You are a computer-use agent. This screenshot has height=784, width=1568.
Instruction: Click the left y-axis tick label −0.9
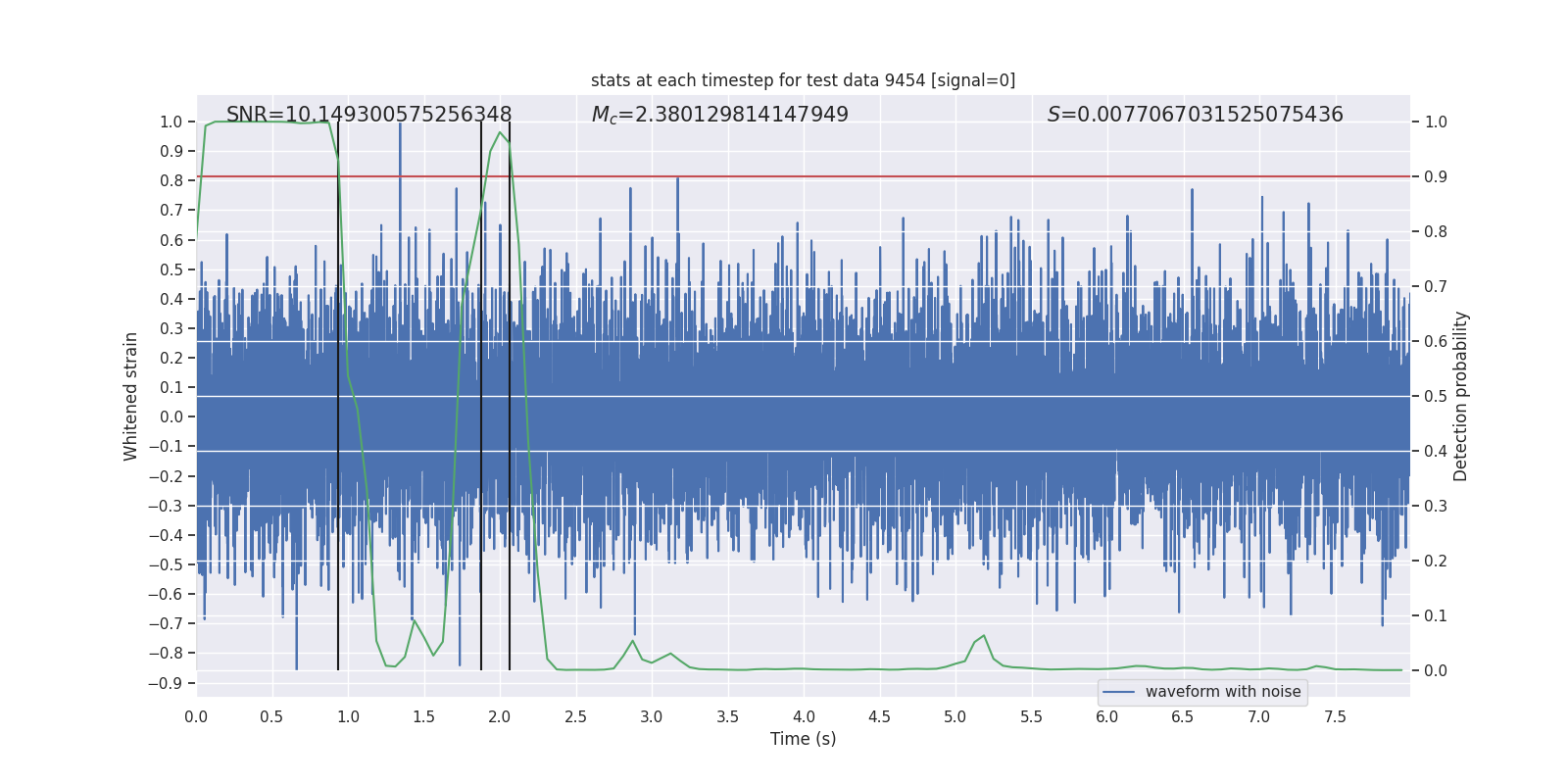coord(165,683)
